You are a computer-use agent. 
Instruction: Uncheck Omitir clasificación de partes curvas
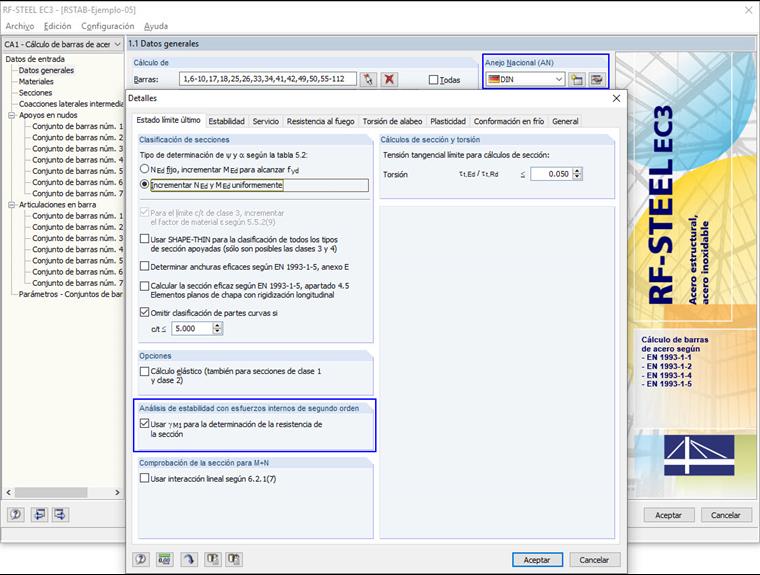(x=144, y=313)
